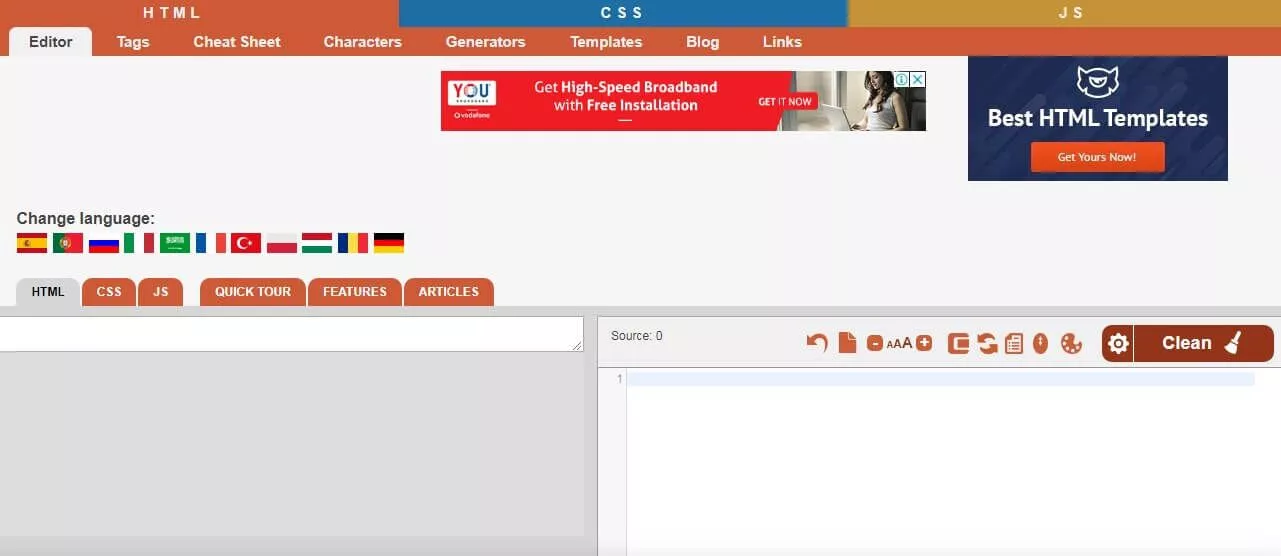Viewport: 1281px width, 556px height.
Task: Select the Turkish flag
Action: 246,243
